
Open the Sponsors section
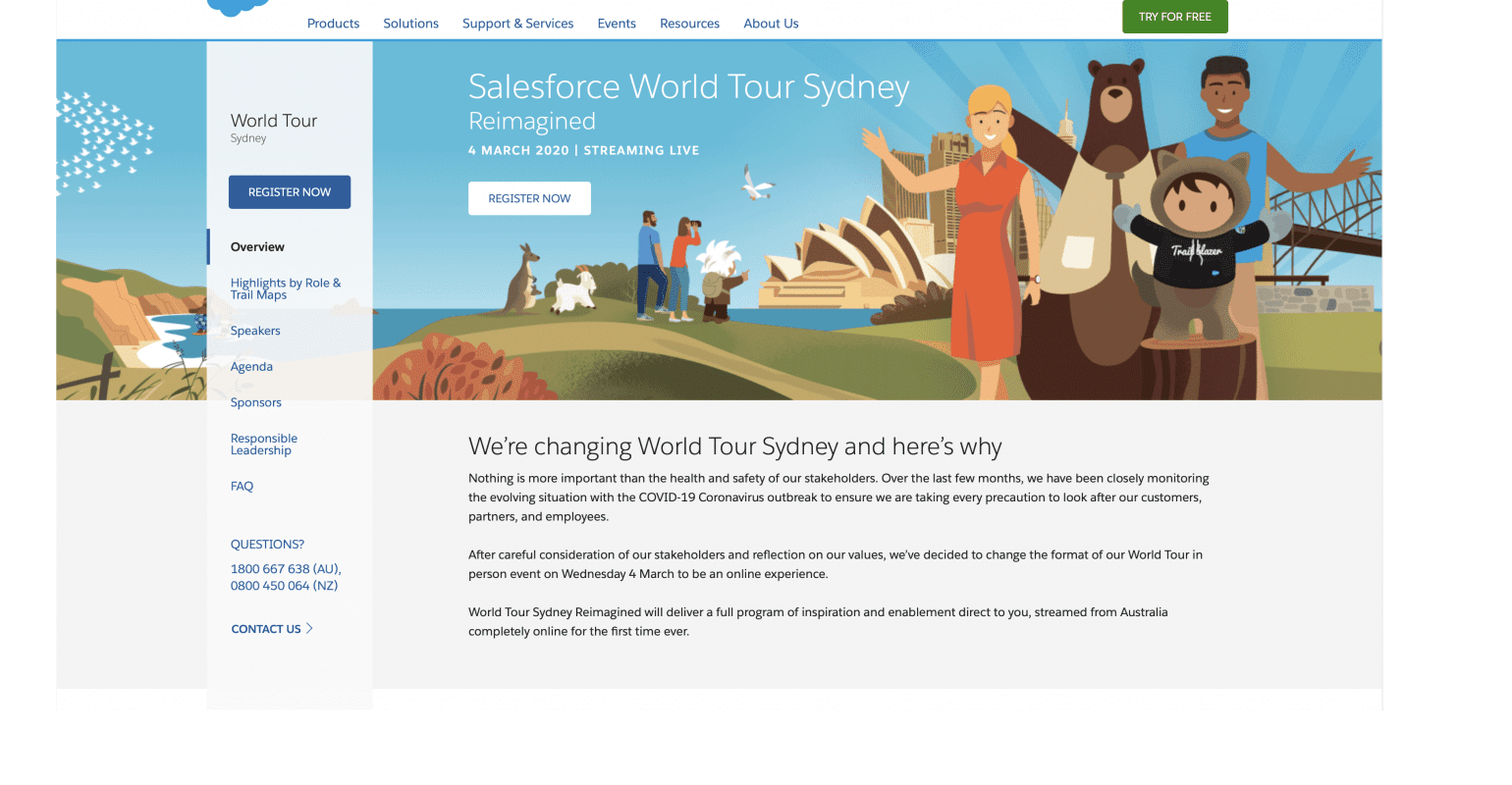256,402
